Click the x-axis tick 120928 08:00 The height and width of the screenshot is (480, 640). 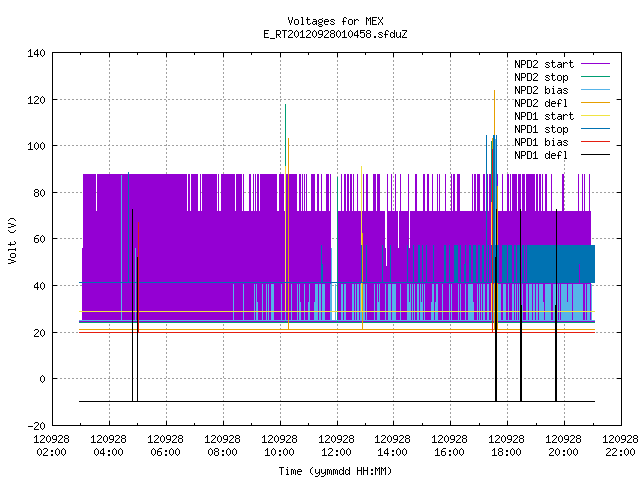[222, 446]
